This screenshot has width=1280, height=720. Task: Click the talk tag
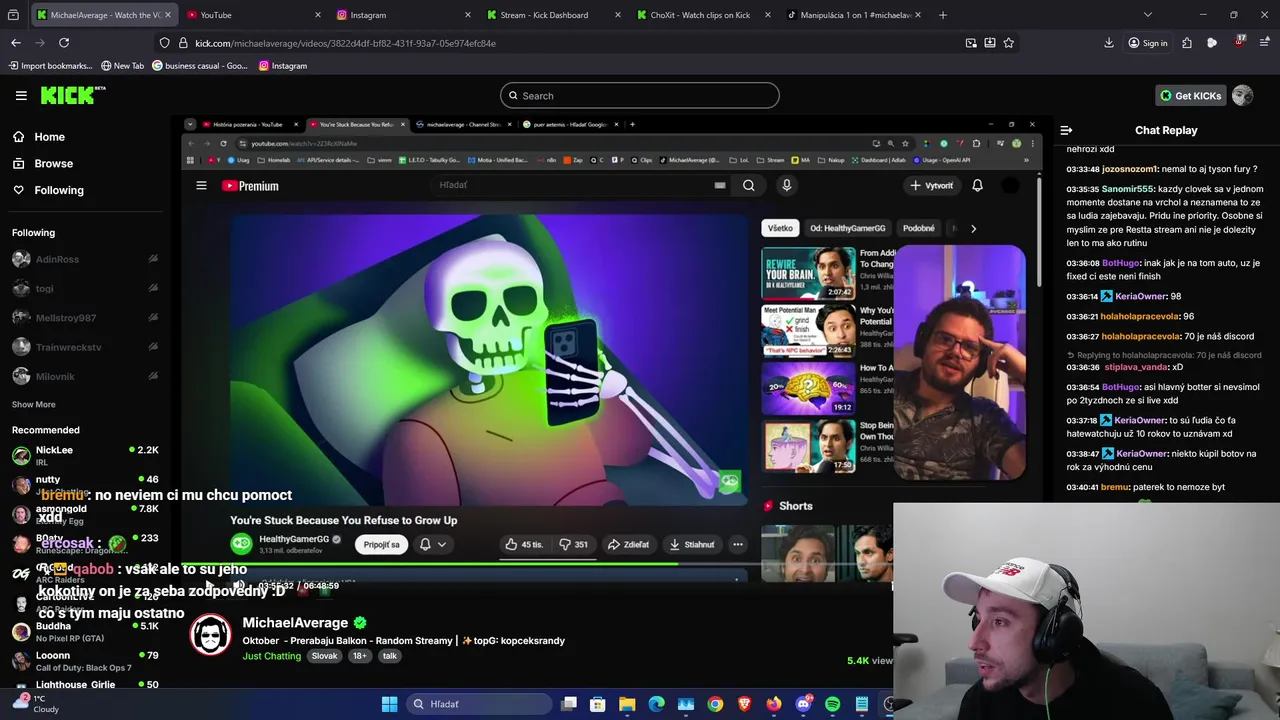389,656
